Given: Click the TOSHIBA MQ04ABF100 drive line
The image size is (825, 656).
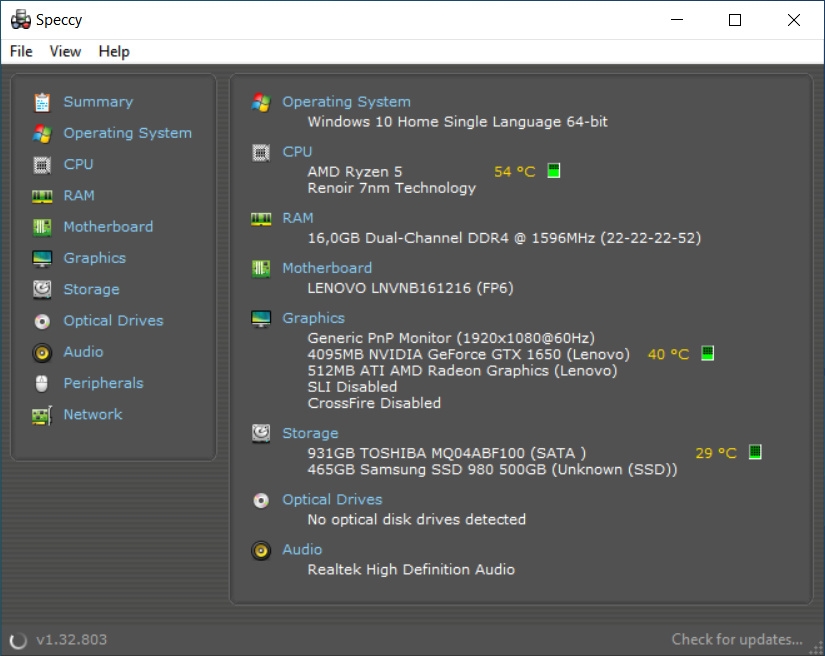Looking at the screenshot, I should point(447,453).
